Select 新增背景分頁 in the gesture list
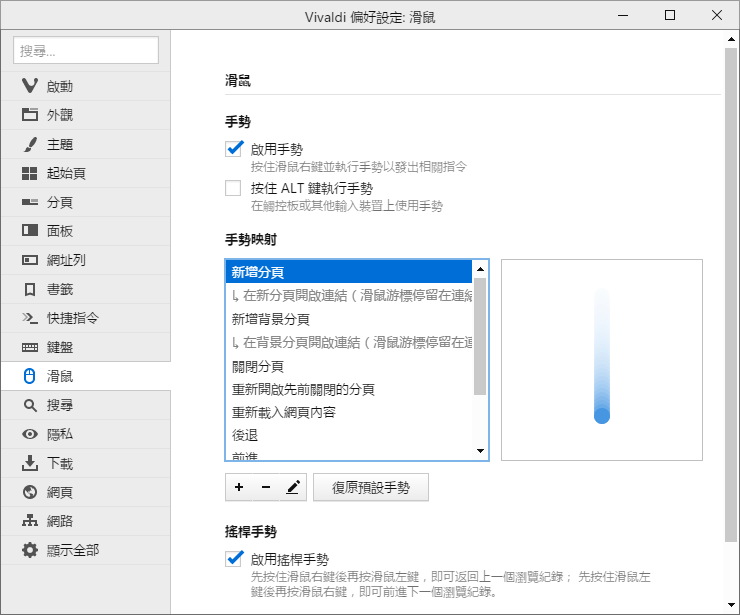The width and height of the screenshot is (740, 615). click(x=349, y=319)
